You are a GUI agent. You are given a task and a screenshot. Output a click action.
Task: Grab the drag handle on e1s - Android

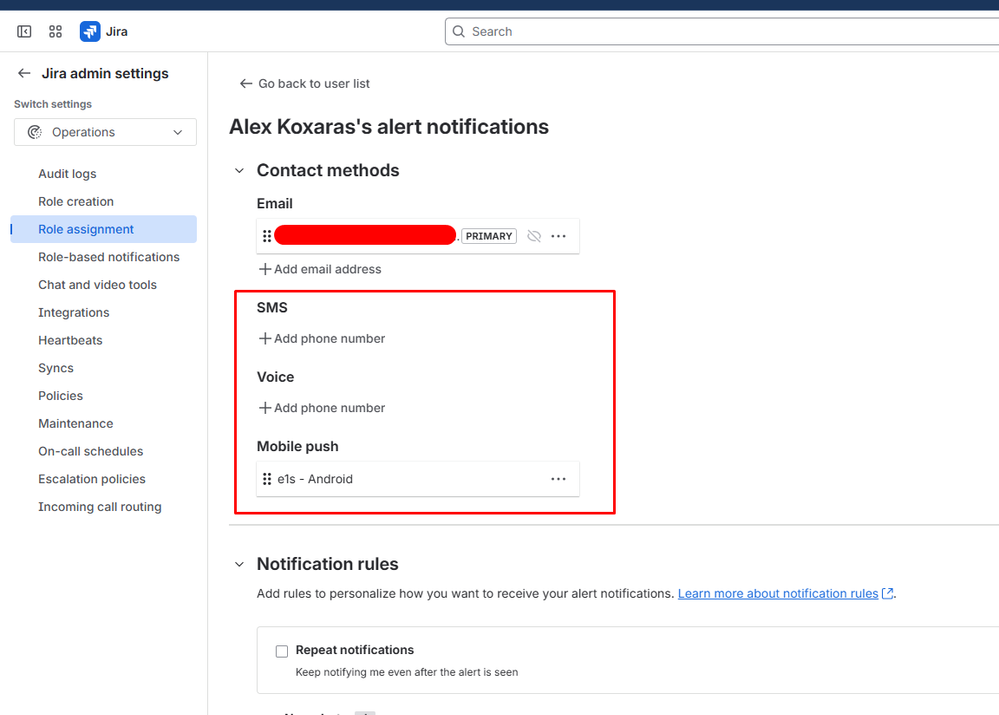(x=267, y=479)
